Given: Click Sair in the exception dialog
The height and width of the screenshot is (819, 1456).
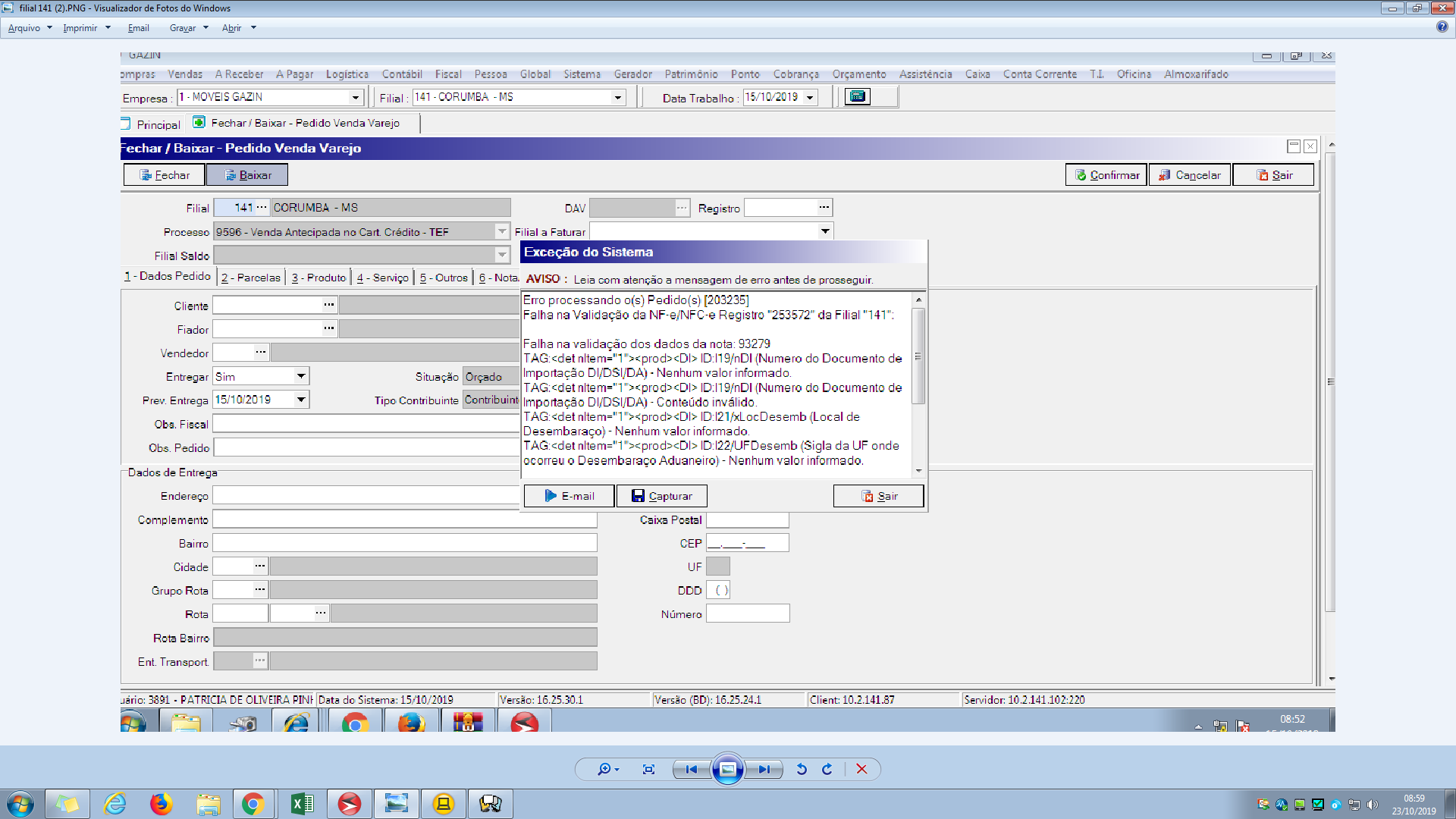Looking at the screenshot, I should pyautogui.click(x=879, y=496).
